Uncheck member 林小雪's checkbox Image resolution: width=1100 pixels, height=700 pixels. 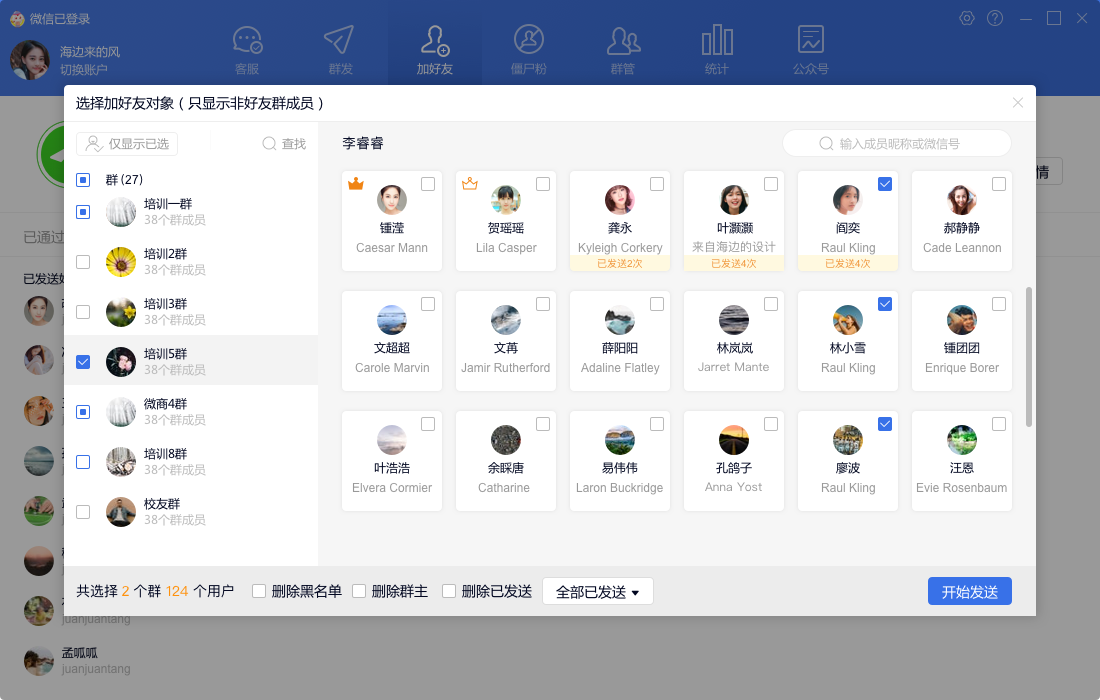coord(885,304)
